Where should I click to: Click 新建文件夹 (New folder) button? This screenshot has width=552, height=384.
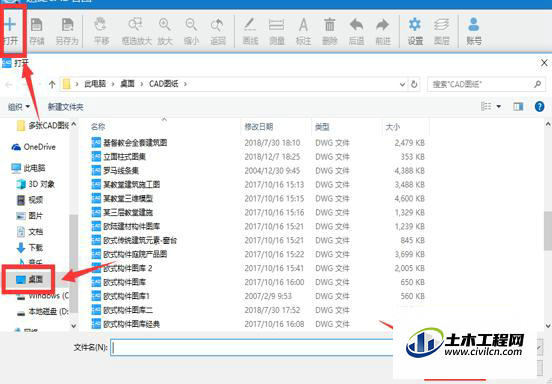[65, 107]
